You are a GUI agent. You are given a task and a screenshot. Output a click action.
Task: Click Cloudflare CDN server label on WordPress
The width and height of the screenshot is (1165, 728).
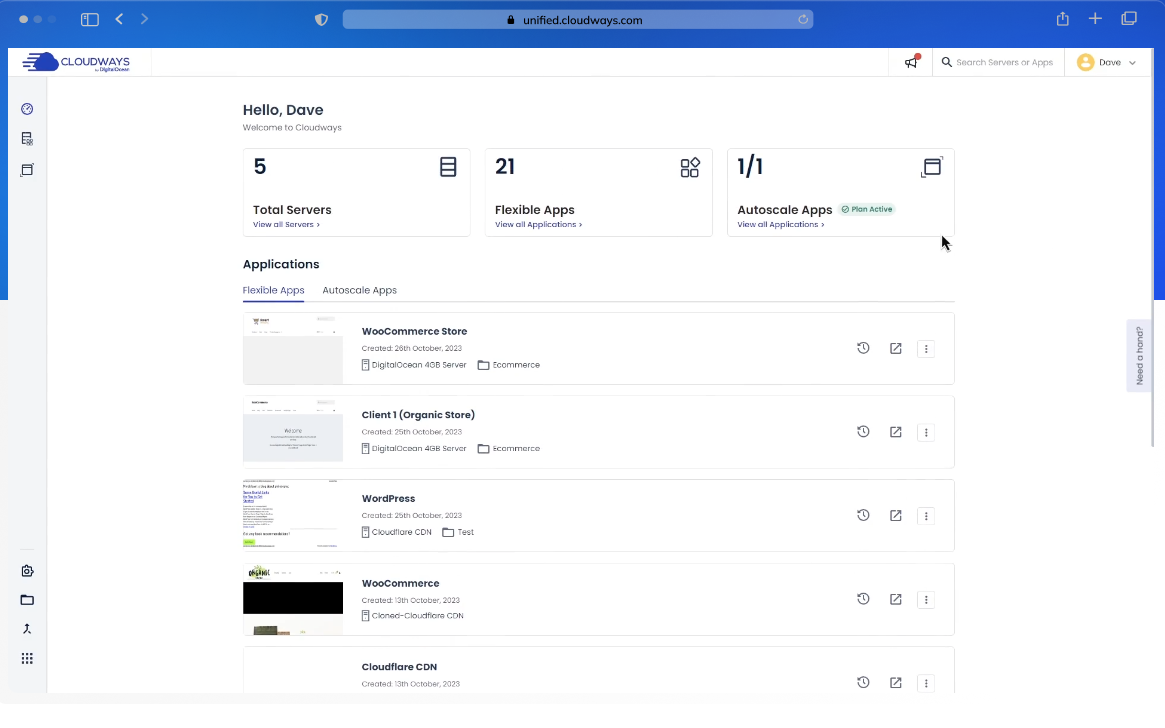pyautogui.click(x=396, y=532)
